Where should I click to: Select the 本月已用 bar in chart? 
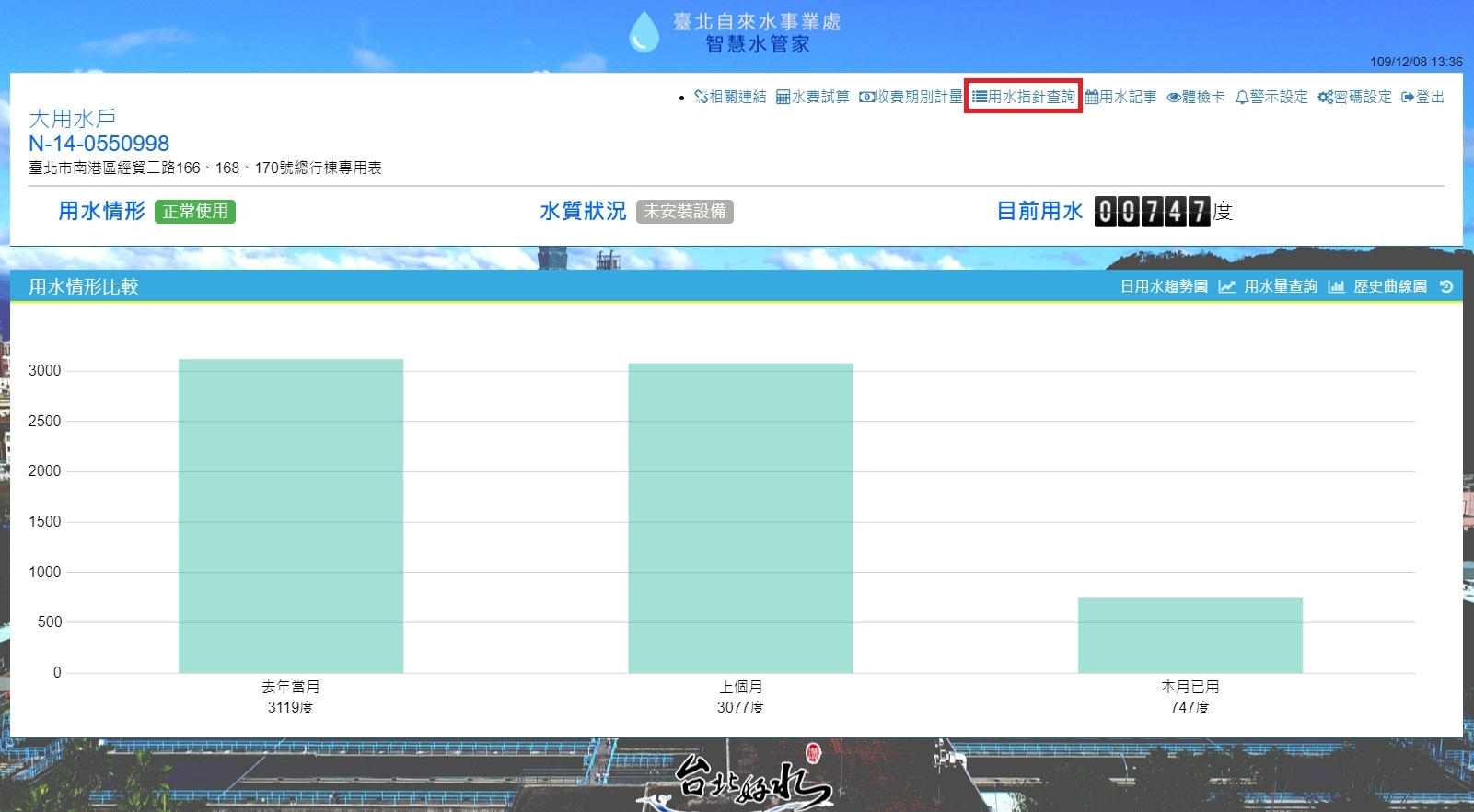pyautogui.click(x=1190, y=635)
